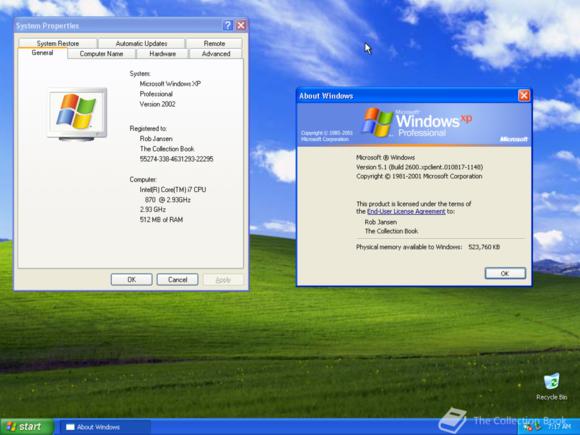
Task: Click 'Intel(R) Core(TM) i7 CPU' text
Action: 173,189
